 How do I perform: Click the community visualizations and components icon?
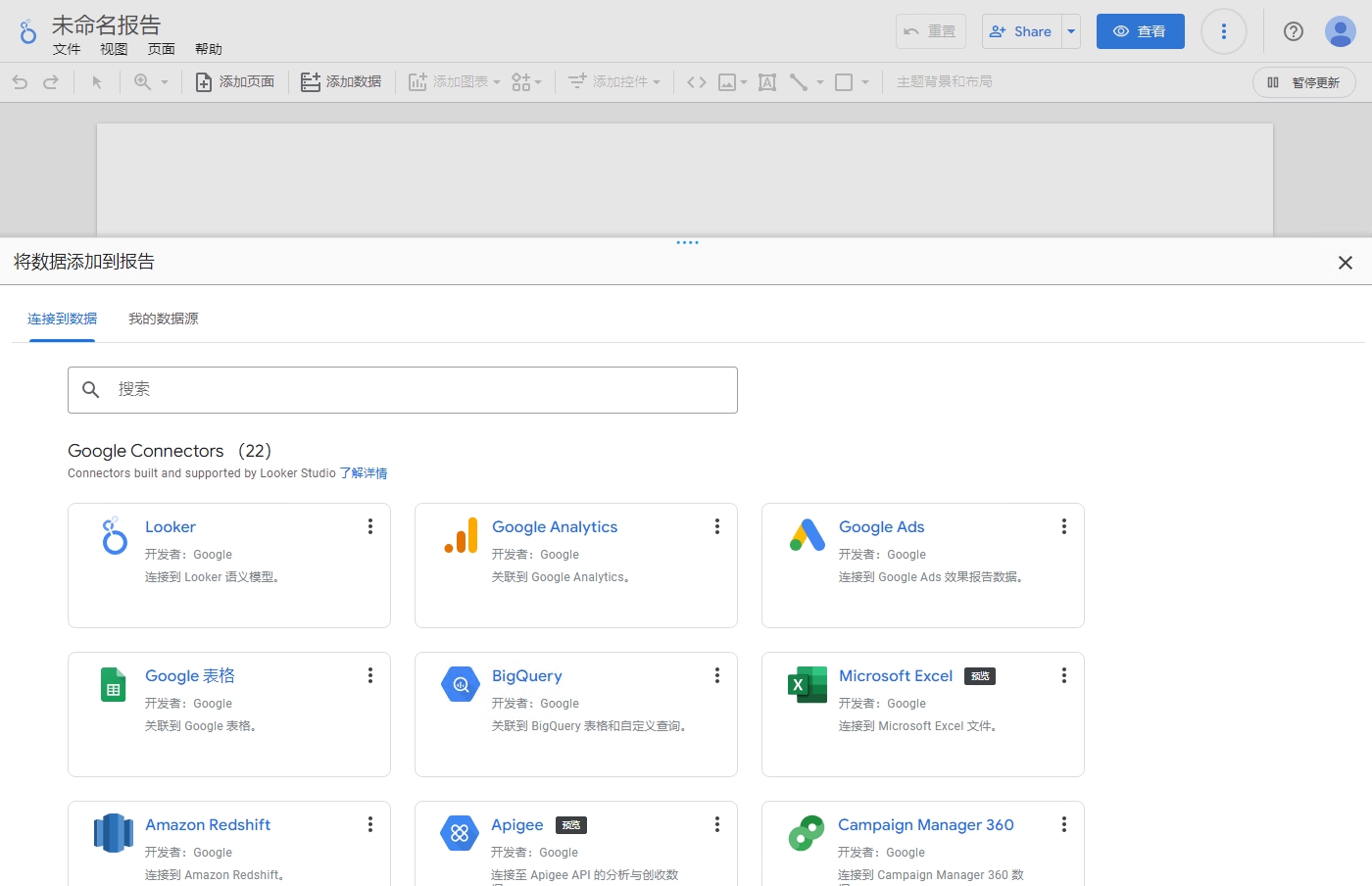click(520, 82)
